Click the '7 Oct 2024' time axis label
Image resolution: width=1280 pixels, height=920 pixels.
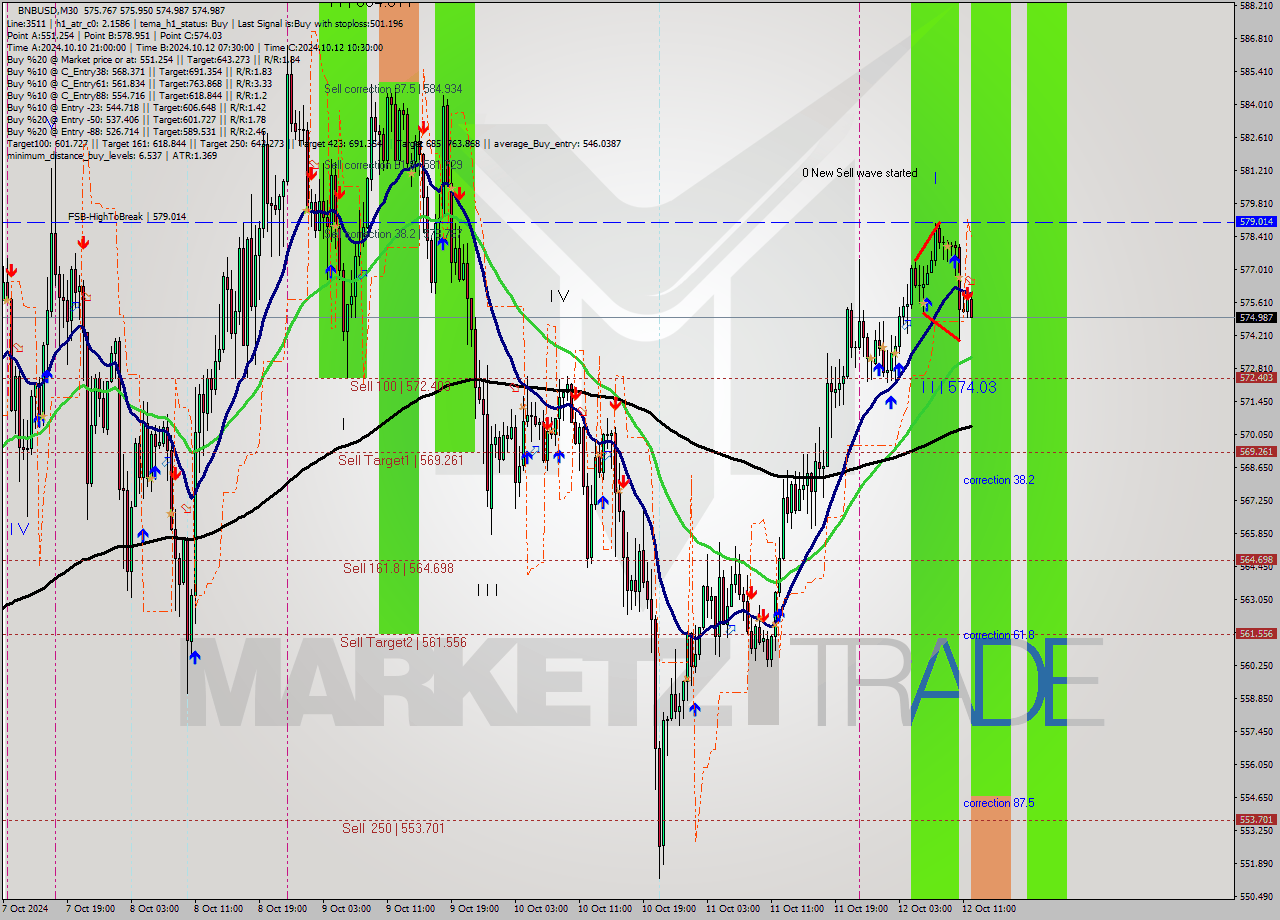coord(25,909)
